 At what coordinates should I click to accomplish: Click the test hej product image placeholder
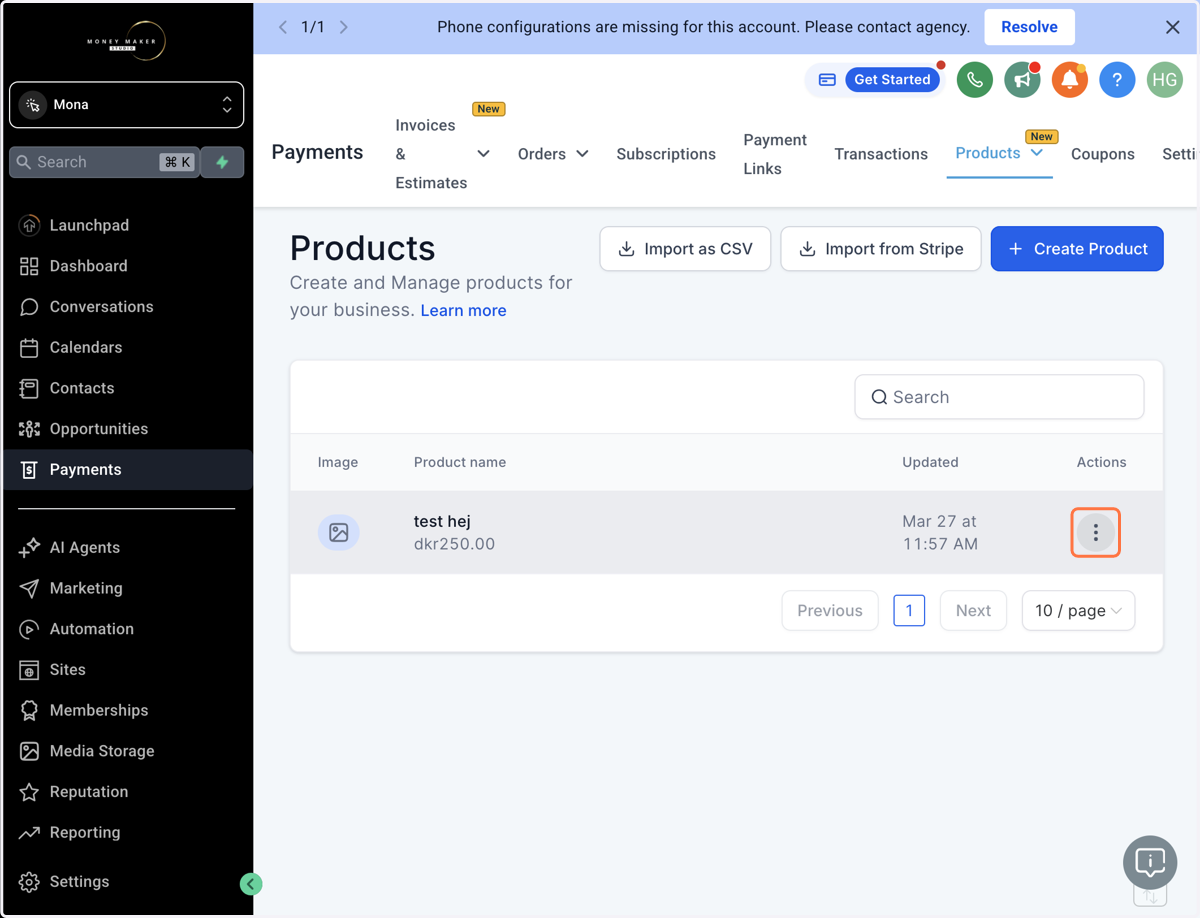(x=339, y=533)
